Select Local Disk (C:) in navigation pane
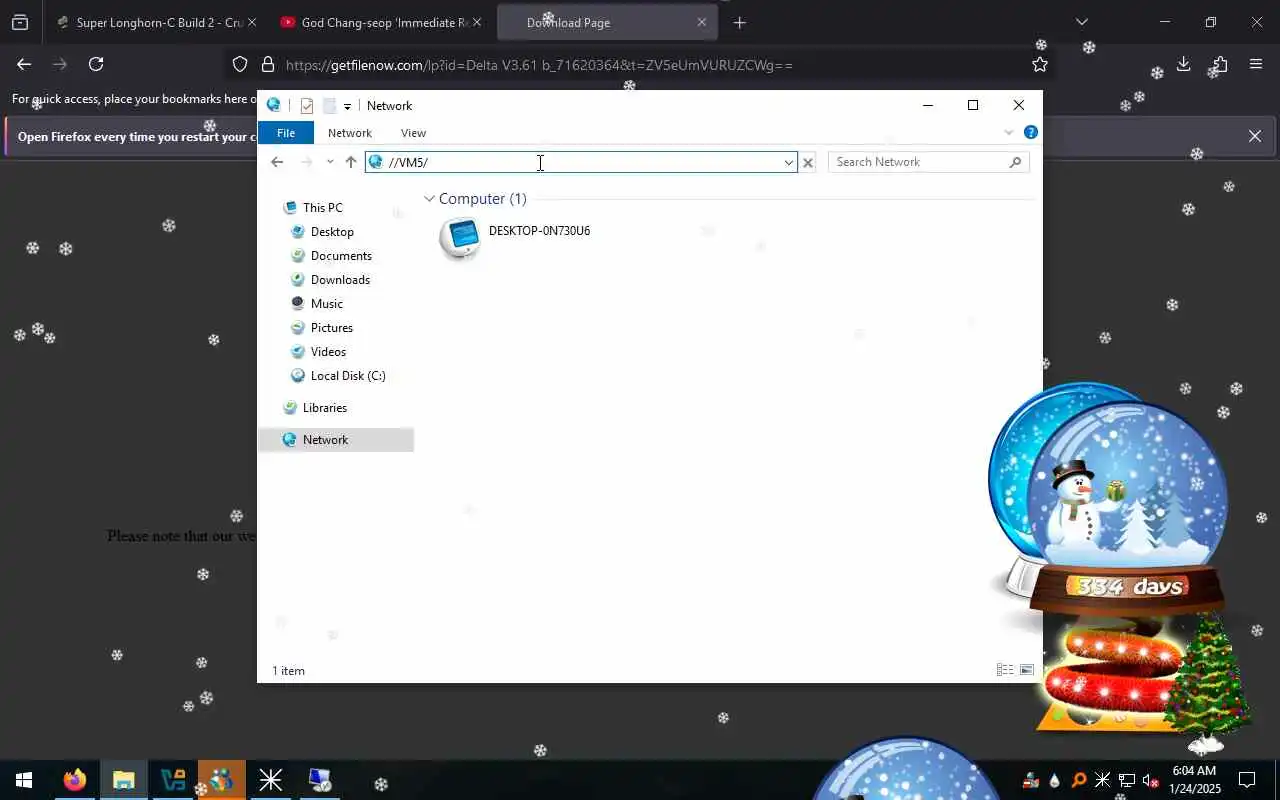Viewport: 1280px width, 800px height. (347, 376)
